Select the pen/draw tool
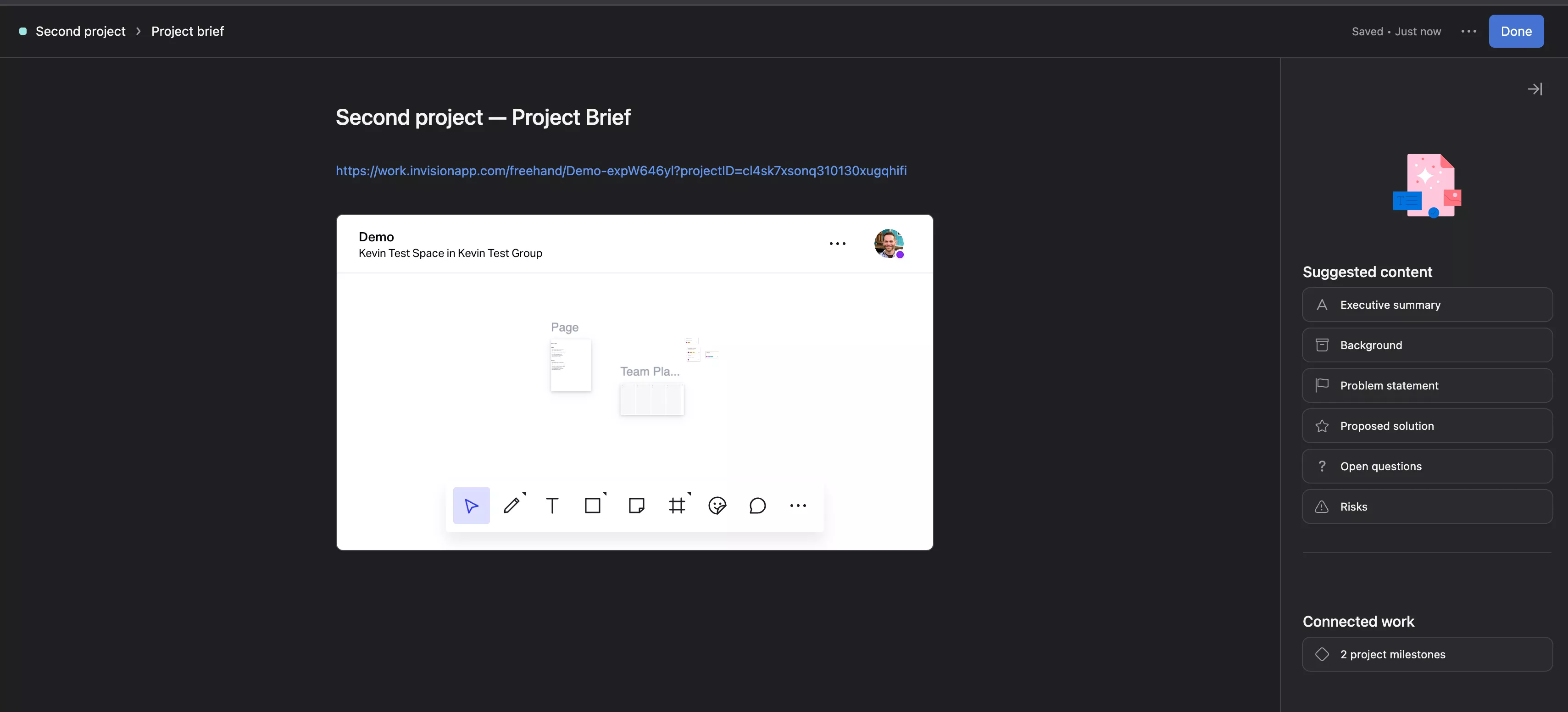Image resolution: width=1568 pixels, height=712 pixels. 511,505
